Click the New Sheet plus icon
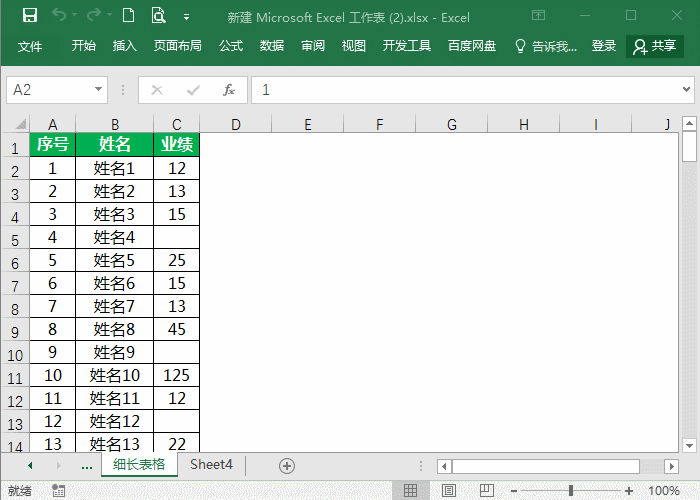The width and height of the screenshot is (700, 500). tap(287, 466)
